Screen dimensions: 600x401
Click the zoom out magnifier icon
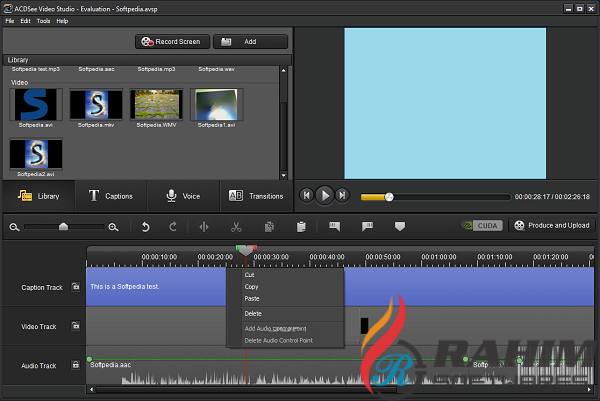tap(15, 227)
